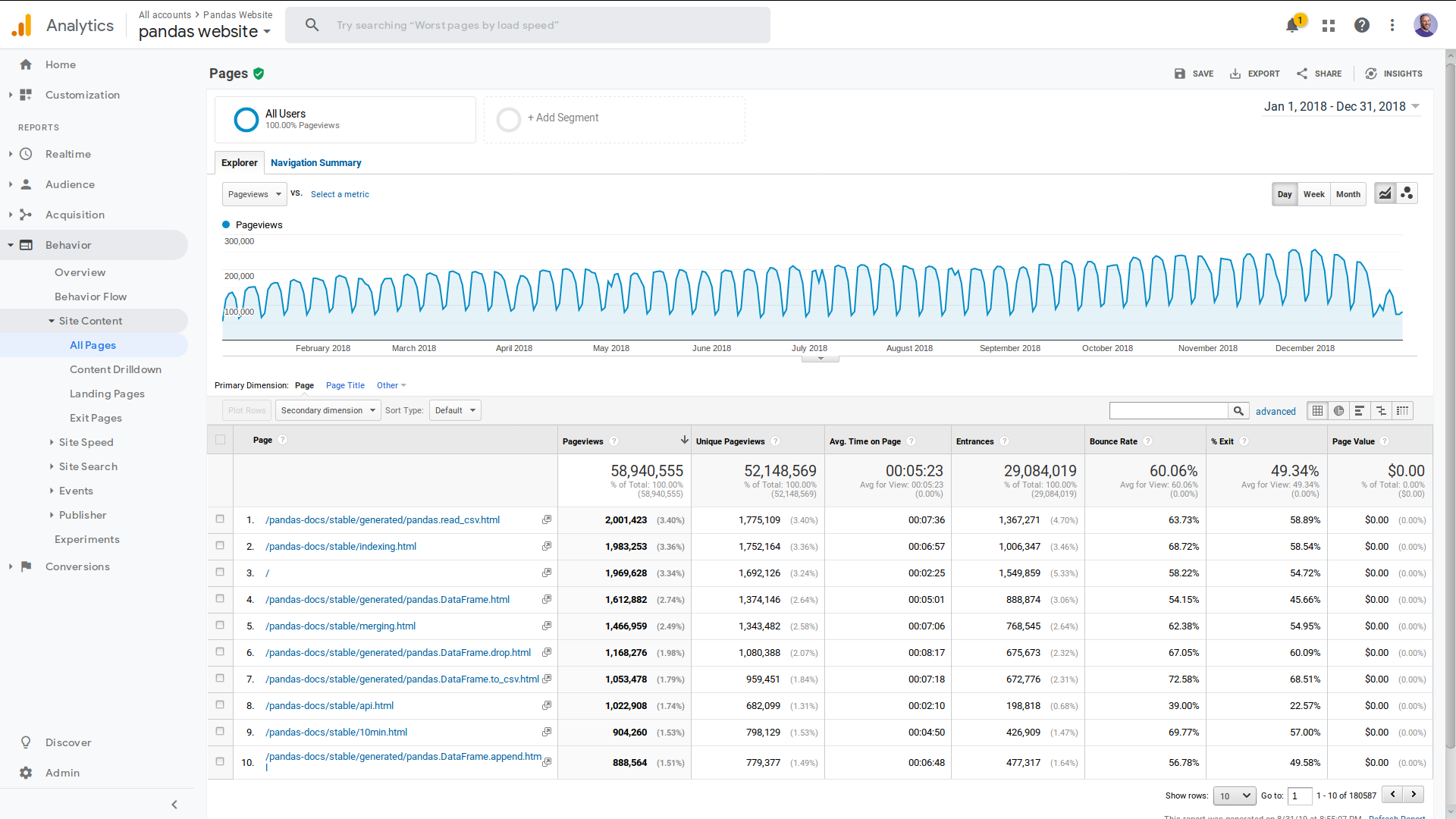Open read_csv.html page in new window icon
This screenshot has height=819, width=1456.
(x=547, y=519)
